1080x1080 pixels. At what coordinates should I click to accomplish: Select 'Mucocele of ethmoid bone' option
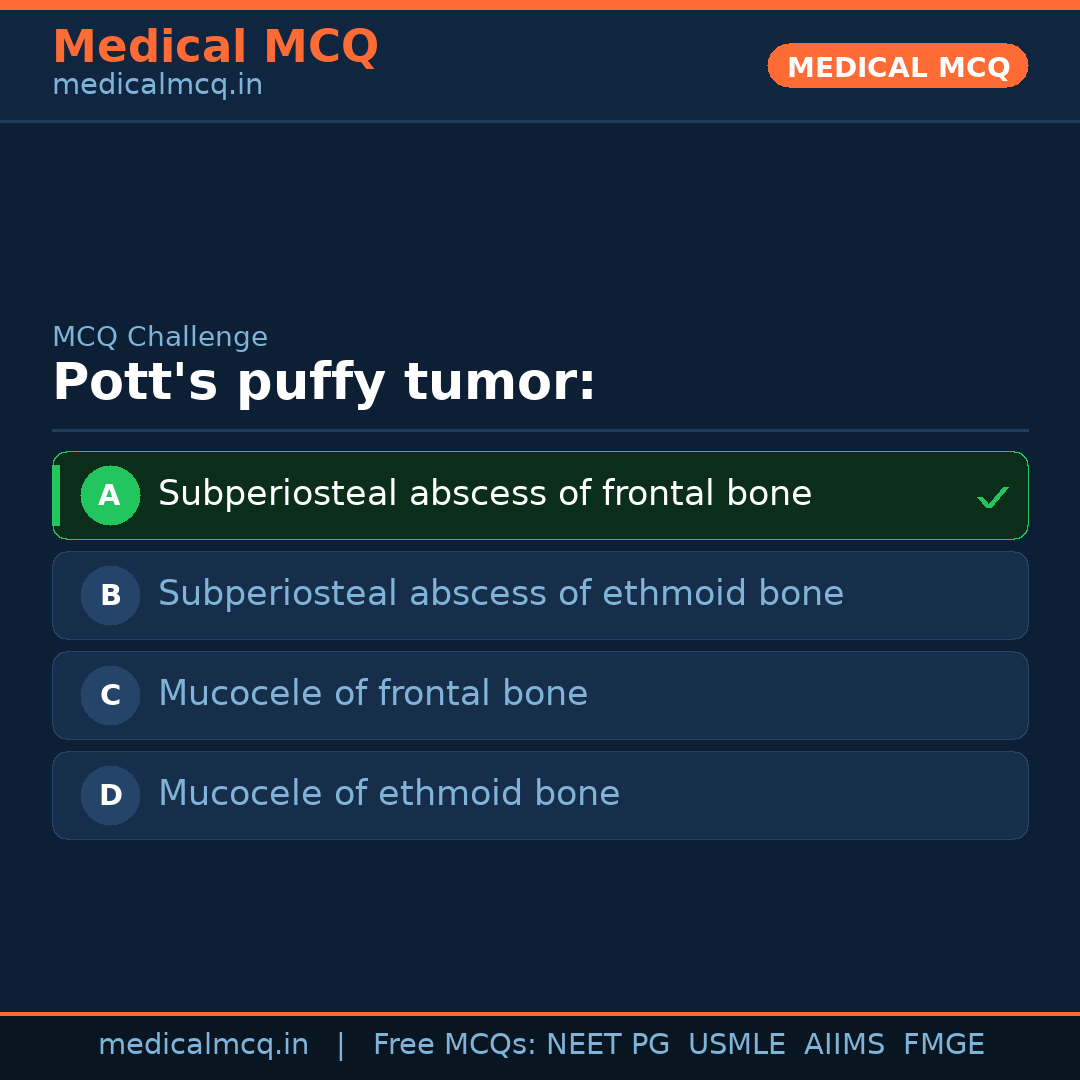click(389, 794)
